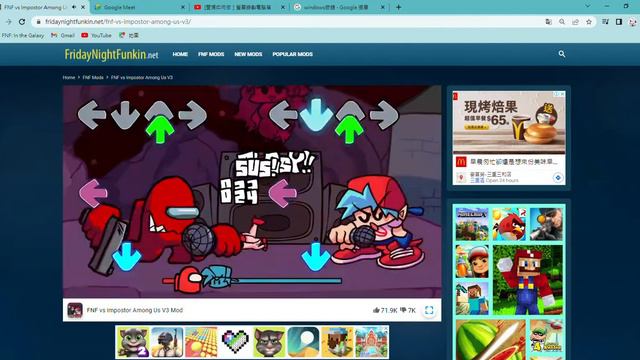
Task: Click the thumbs-up like icon
Action: [x=376, y=310]
